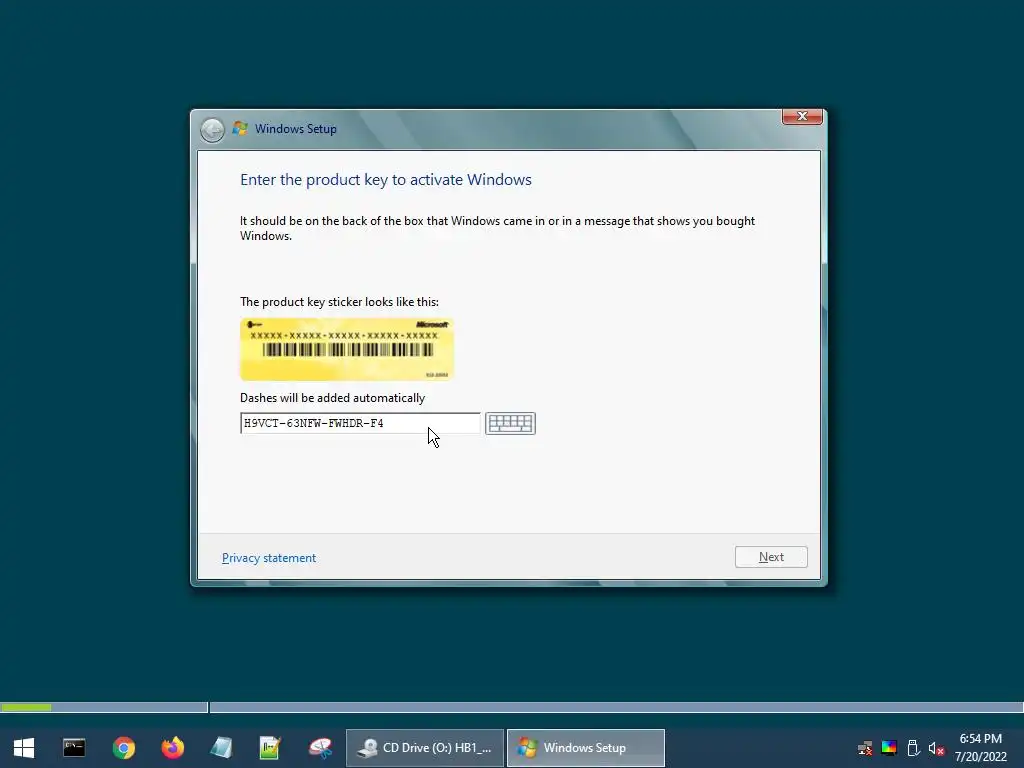Open Firefox from the taskbar
Viewport: 1024px width, 768px height.
tap(172, 748)
